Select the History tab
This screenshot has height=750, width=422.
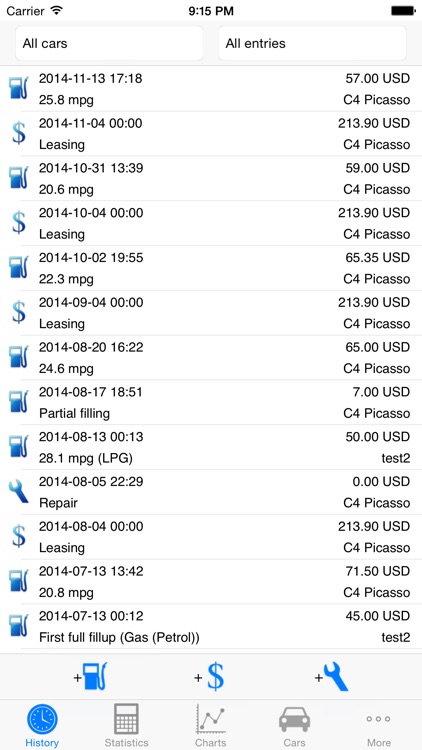point(42,725)
